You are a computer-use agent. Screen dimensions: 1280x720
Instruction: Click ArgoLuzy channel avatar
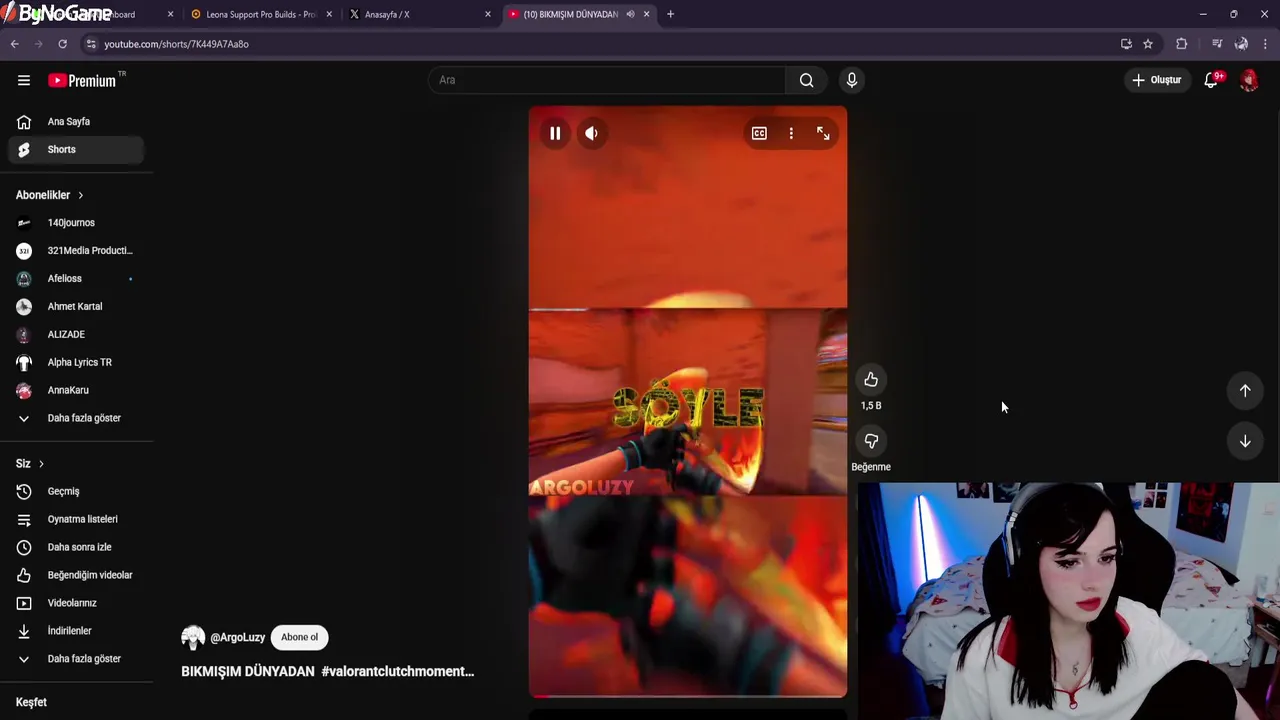193,638
